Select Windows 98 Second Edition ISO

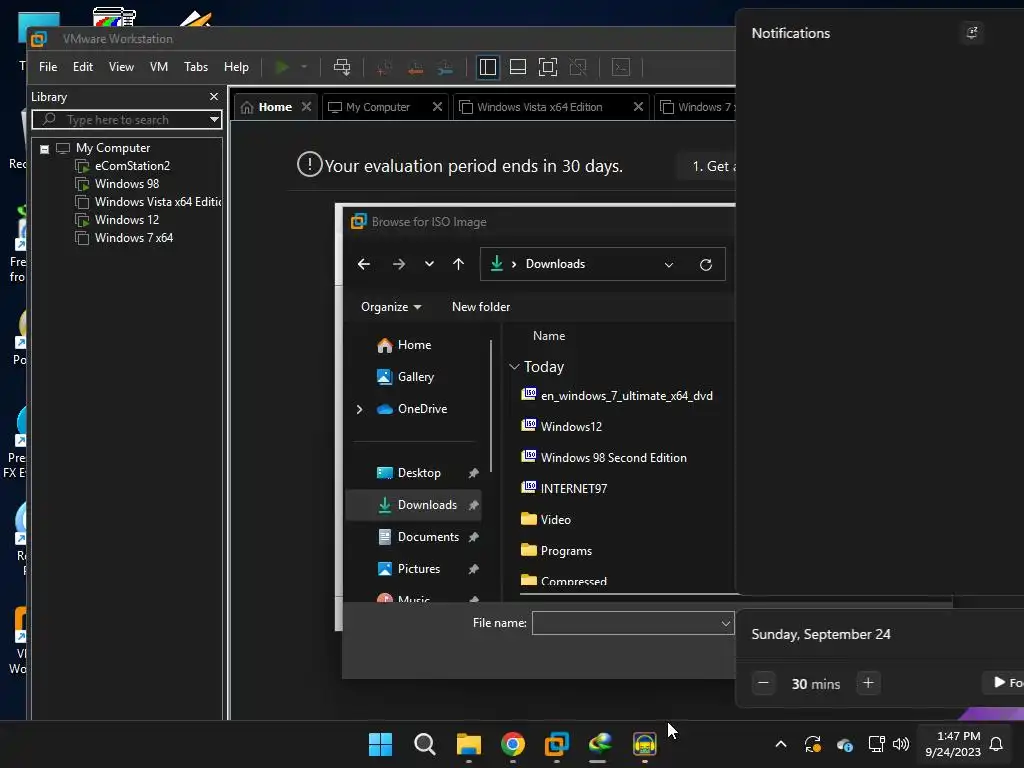(603, 458)
